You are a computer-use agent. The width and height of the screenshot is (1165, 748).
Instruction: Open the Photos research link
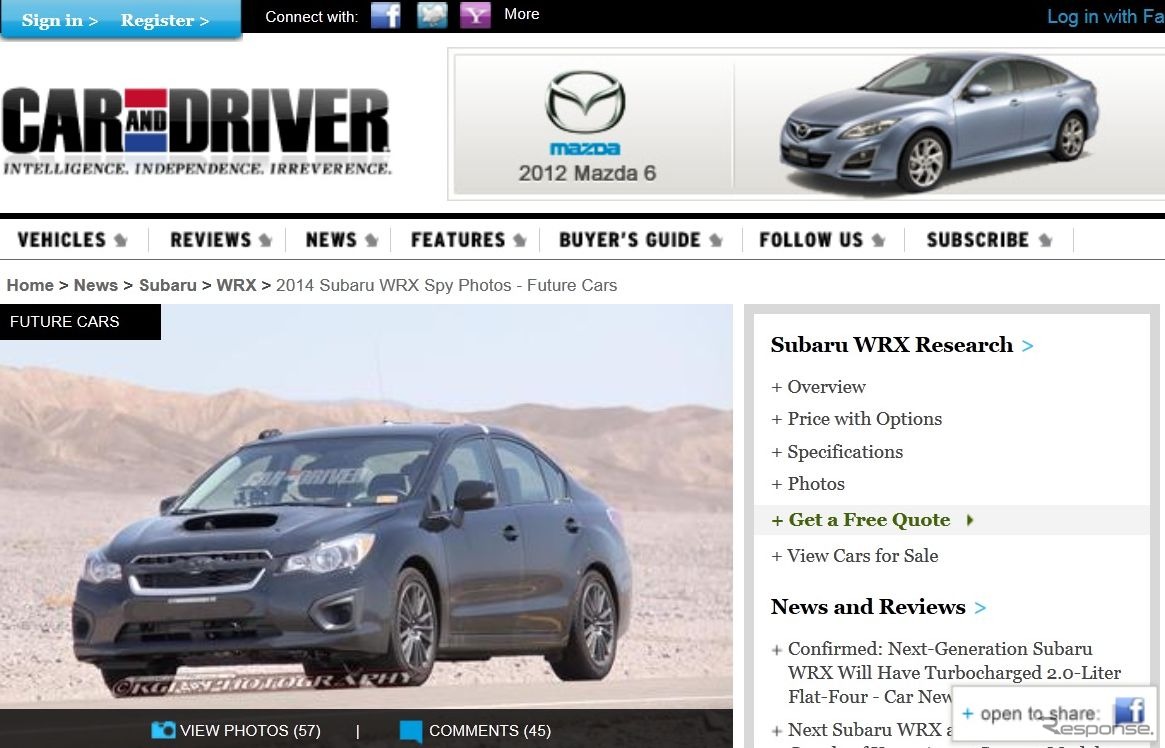[x=816, y=484]
